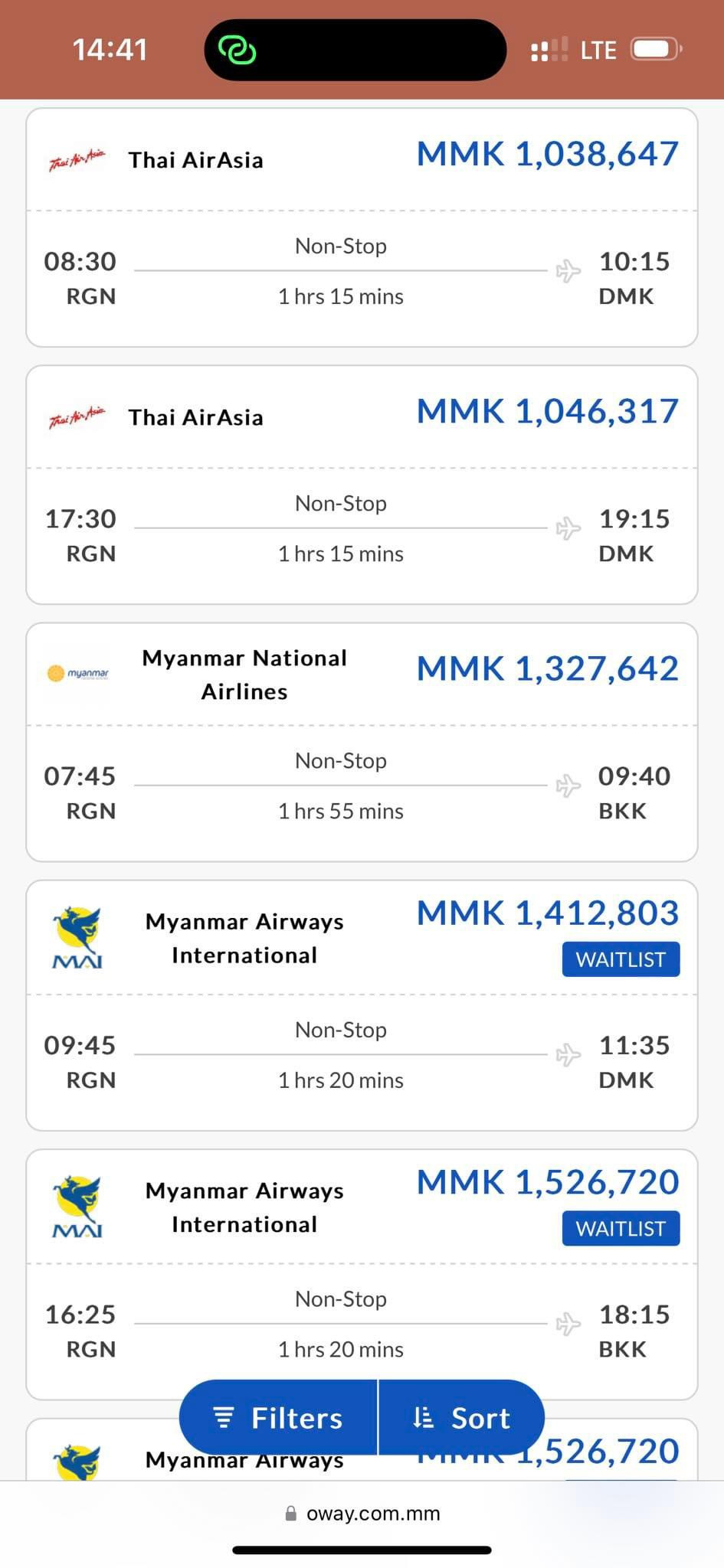Open the Filters options
The width and height of the screenshot is (724, 1568).
pyautogui.click(x=279, y=1418)
